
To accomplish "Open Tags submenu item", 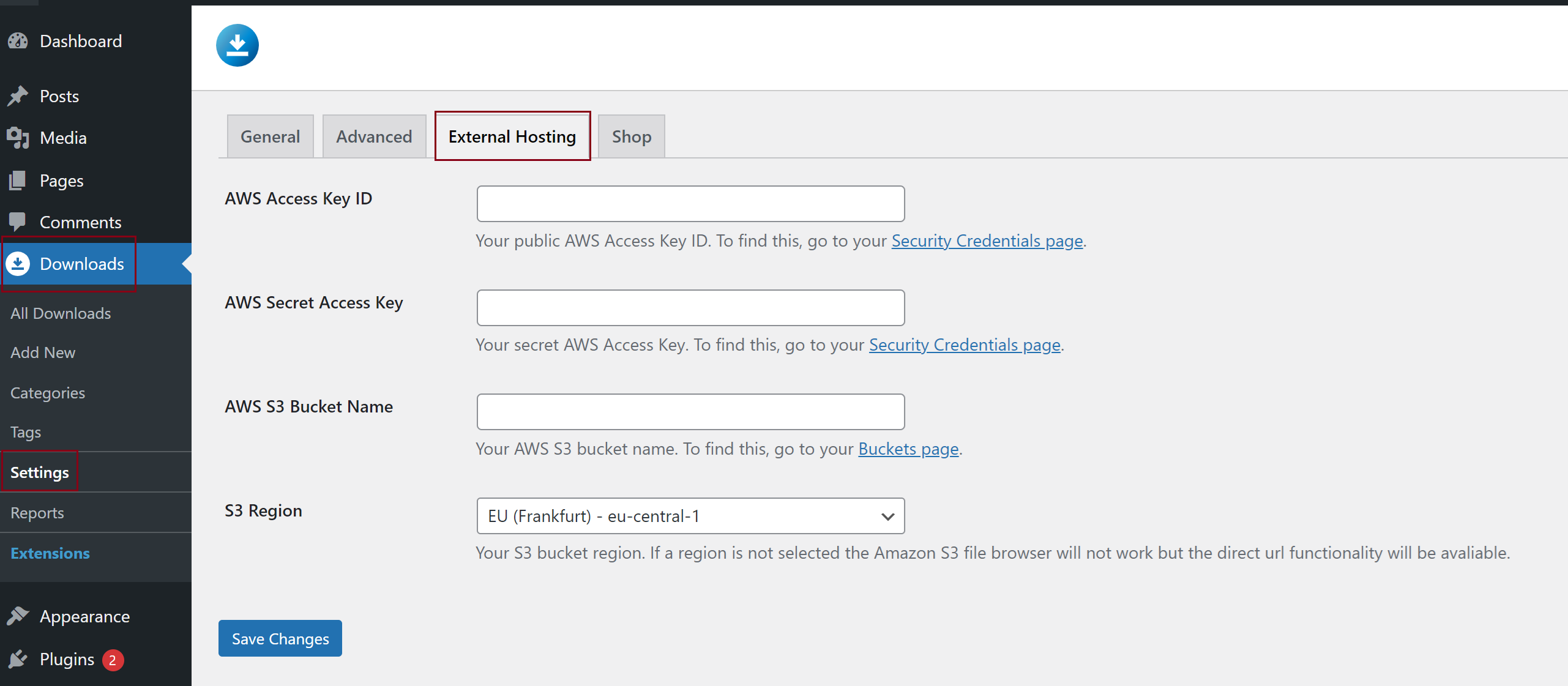I will coord(26,432).
